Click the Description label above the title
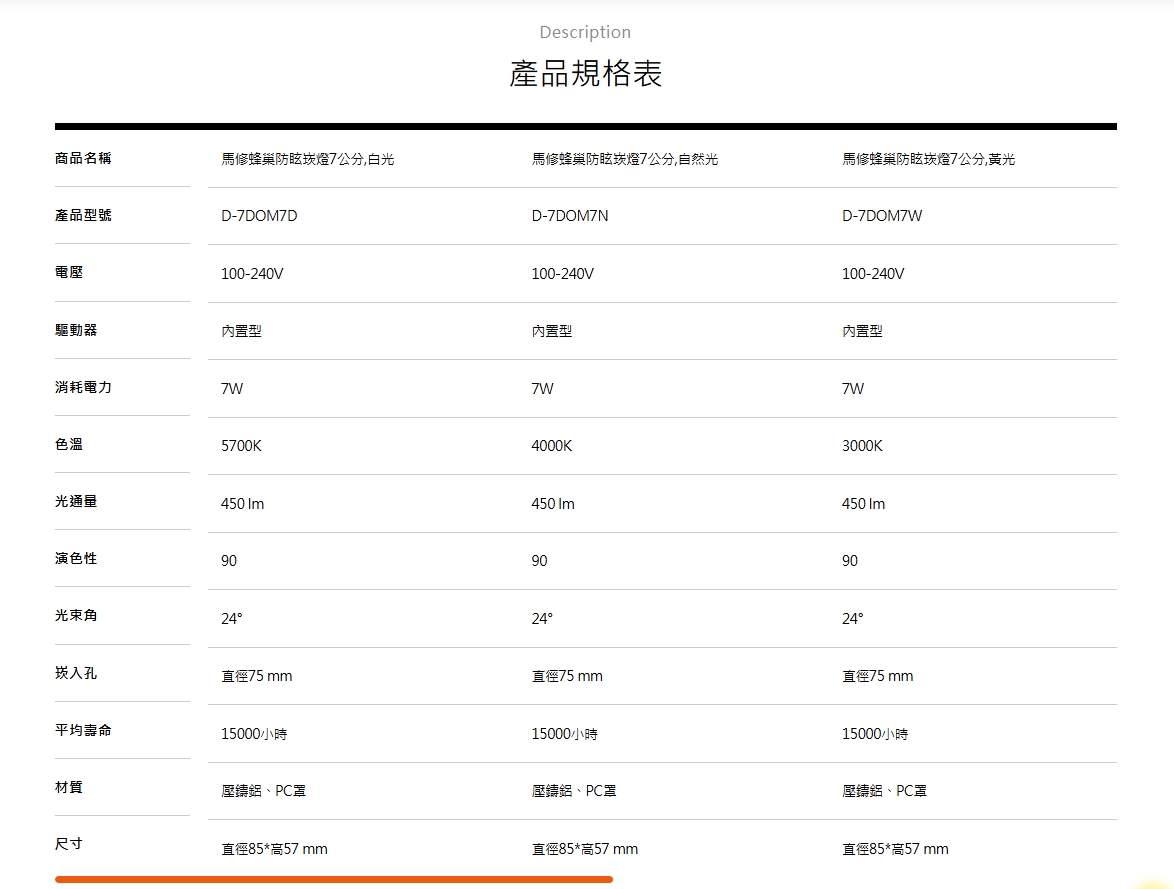This screenshot has width=1174, height=889. pyautogui.click(x=586, y=32)
